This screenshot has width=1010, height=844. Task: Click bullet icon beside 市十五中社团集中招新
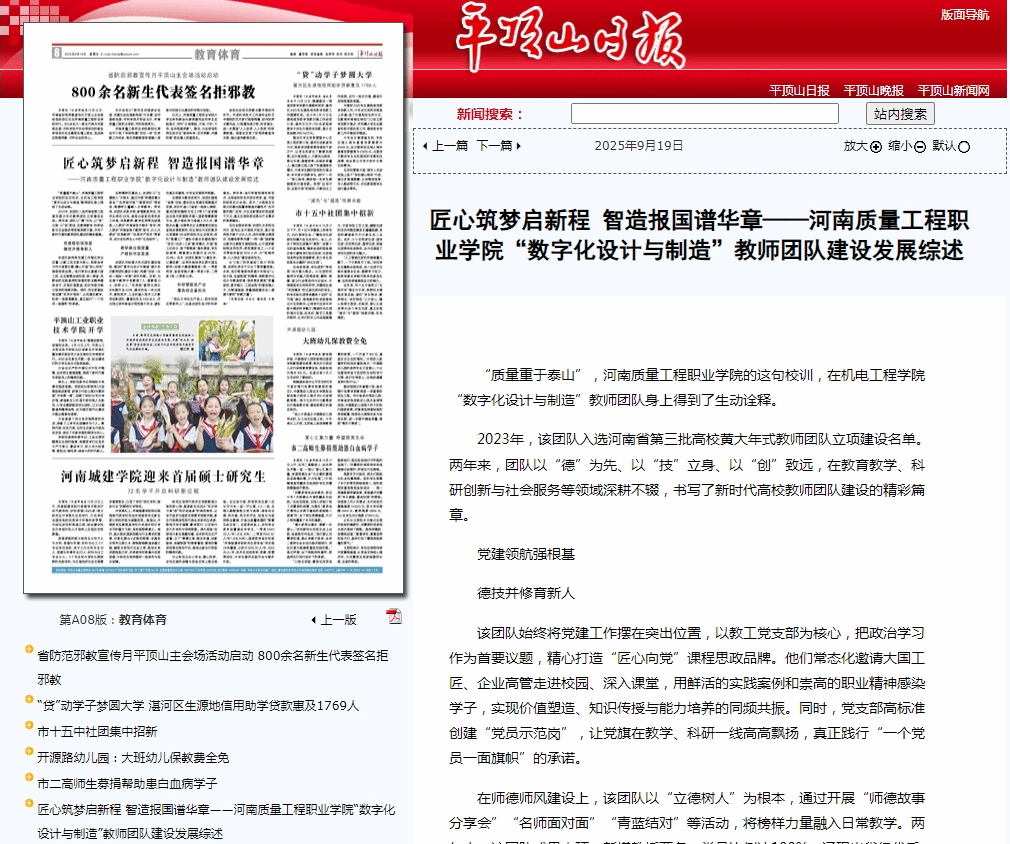pos(29,731)
